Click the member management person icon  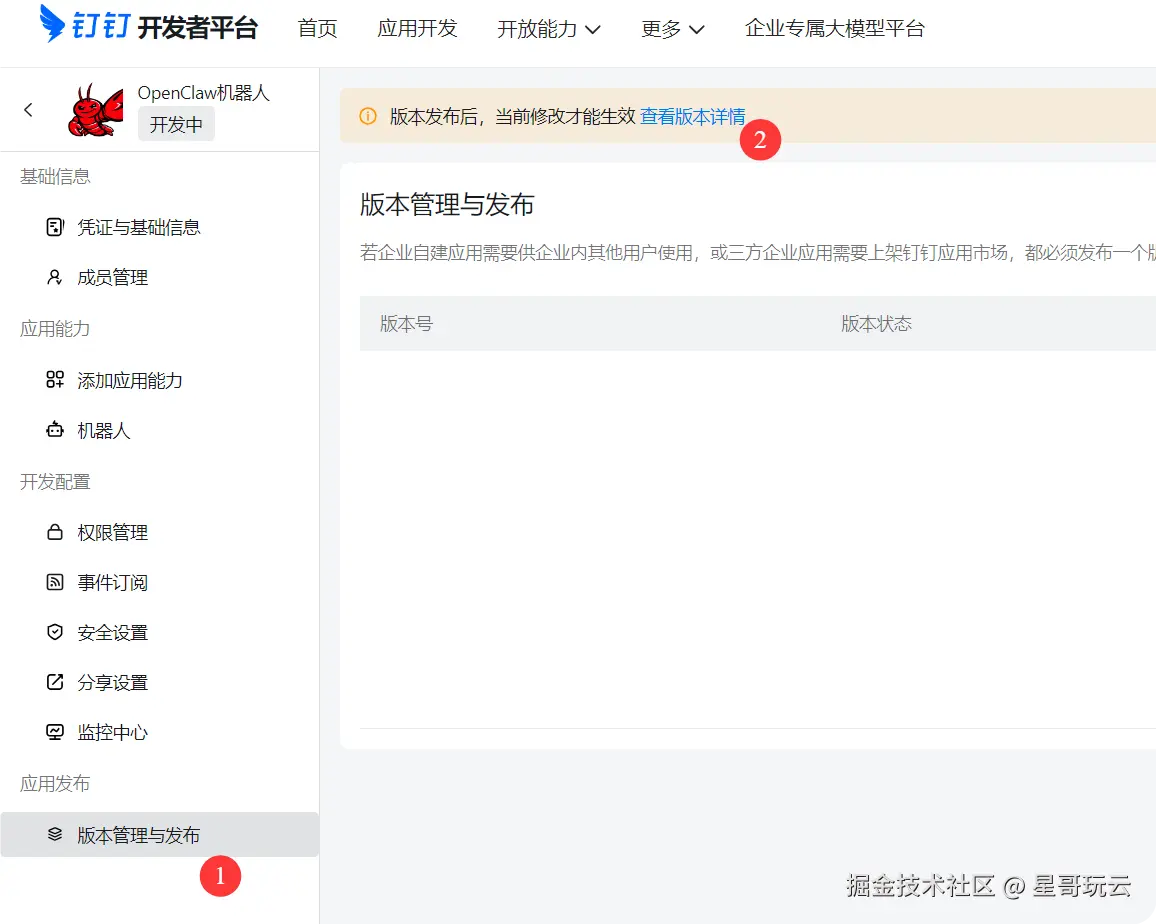55,277
